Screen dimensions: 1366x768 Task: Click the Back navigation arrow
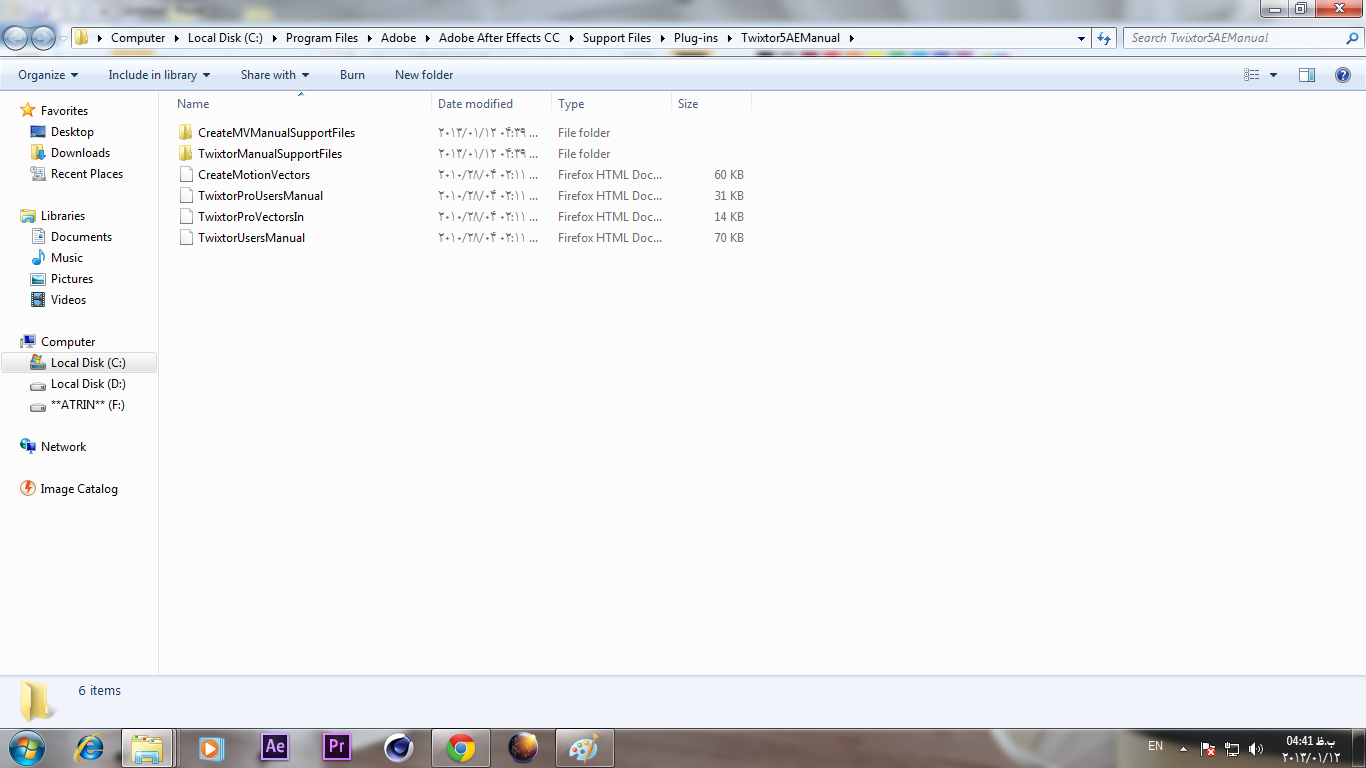point(16,38)
